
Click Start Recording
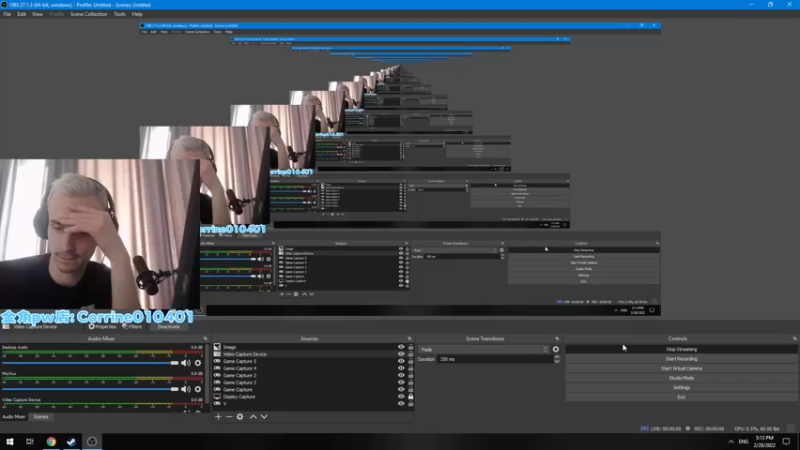tap(681, 359)
